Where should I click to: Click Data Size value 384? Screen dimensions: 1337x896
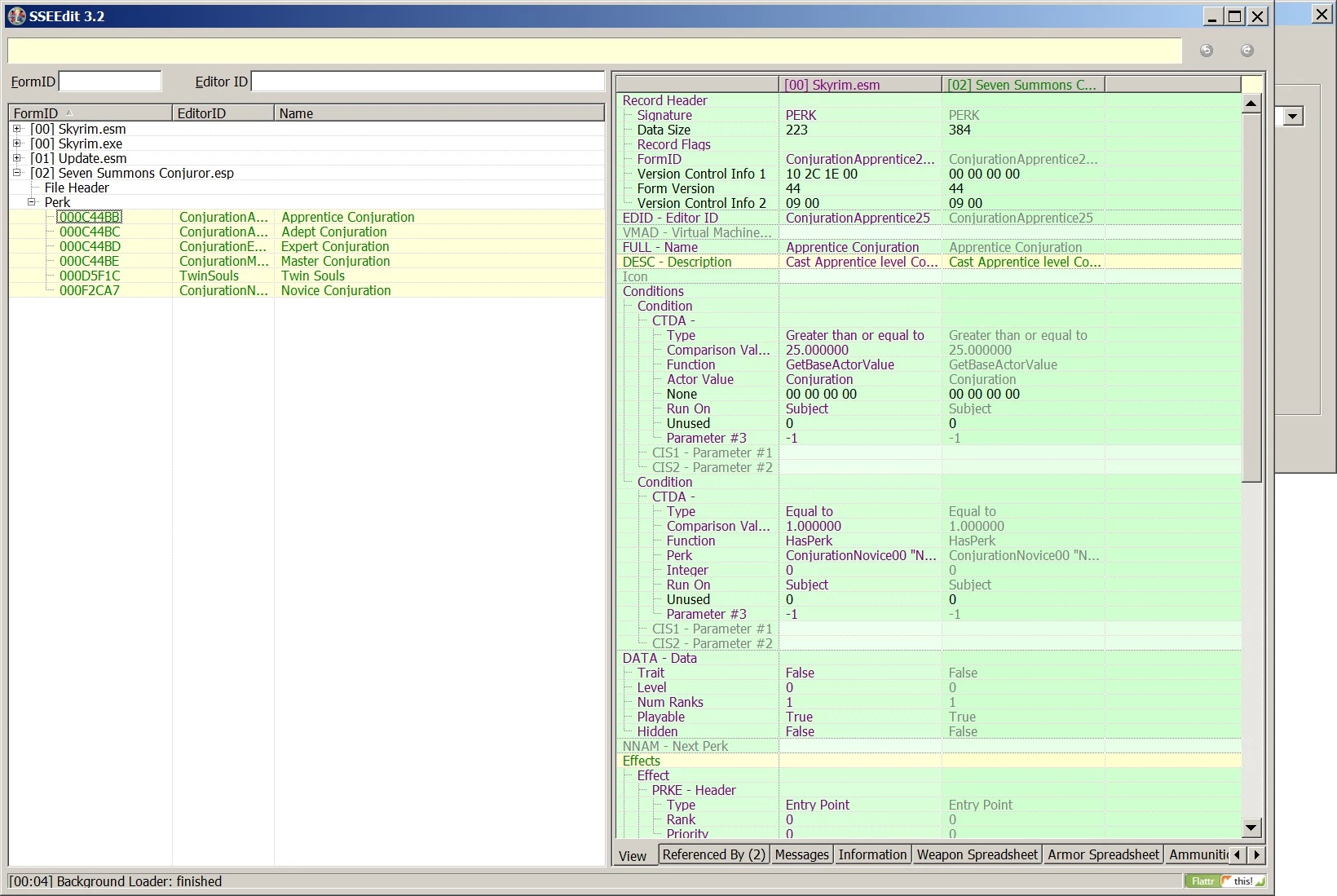(960, 130)
